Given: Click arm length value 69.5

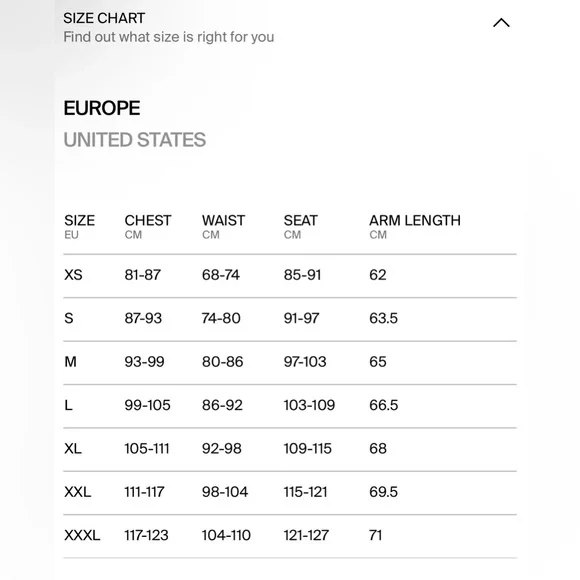Looking at the screenshot, I should pos(383,492).
